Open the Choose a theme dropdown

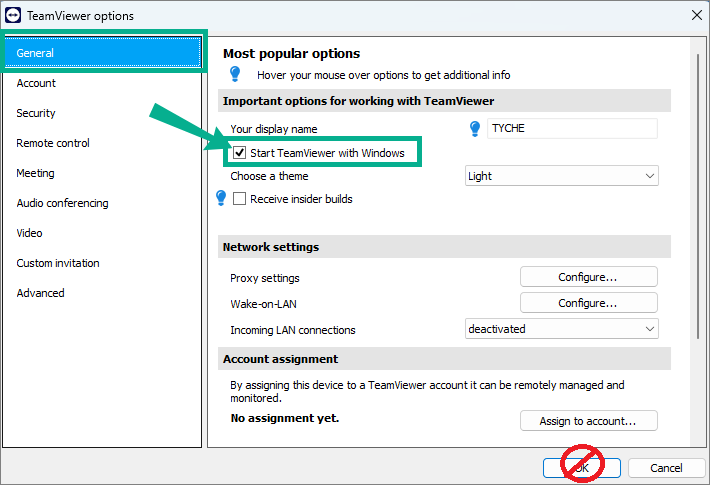(561, 176)
